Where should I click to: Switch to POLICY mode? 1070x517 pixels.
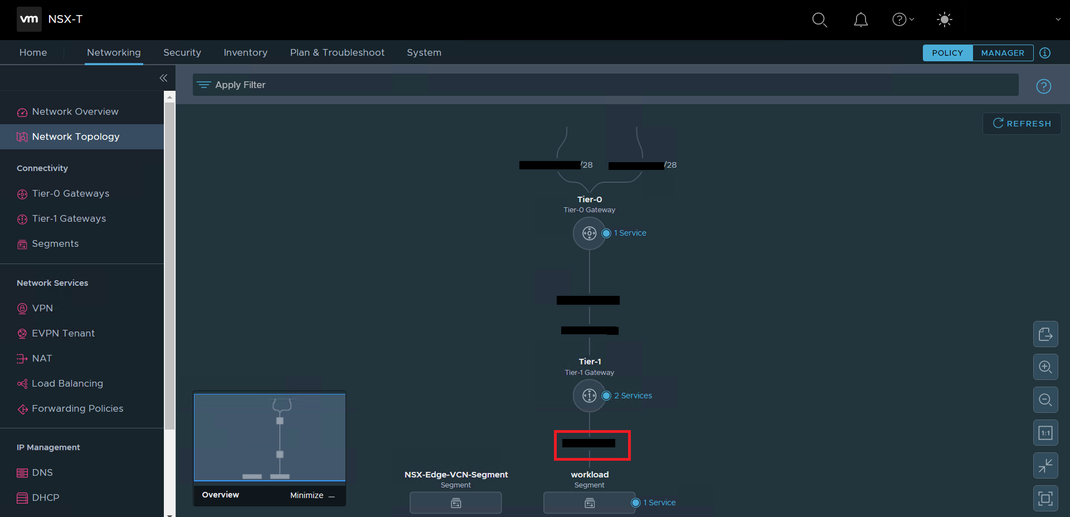[947, 53]
